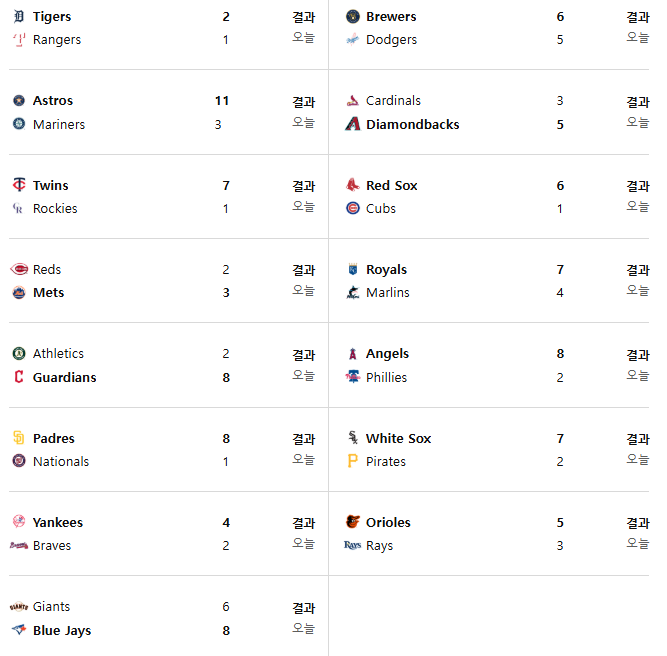Viewport: 667px width, 656px height.
Task: Click the Blue Jays team logo
Action: (x=19, y=629)
